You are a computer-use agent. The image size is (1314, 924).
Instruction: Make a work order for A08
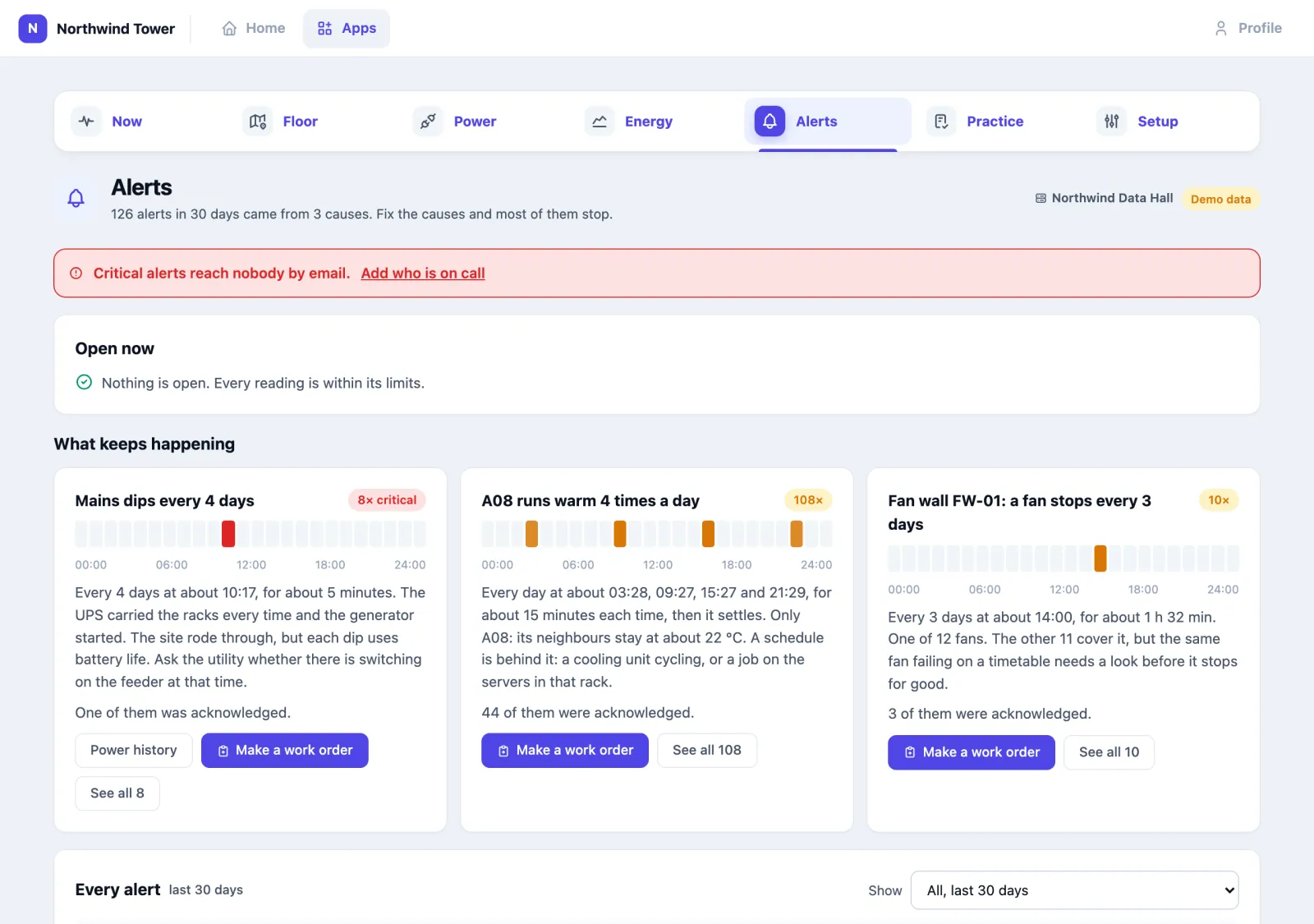click(x=565, y=751)
